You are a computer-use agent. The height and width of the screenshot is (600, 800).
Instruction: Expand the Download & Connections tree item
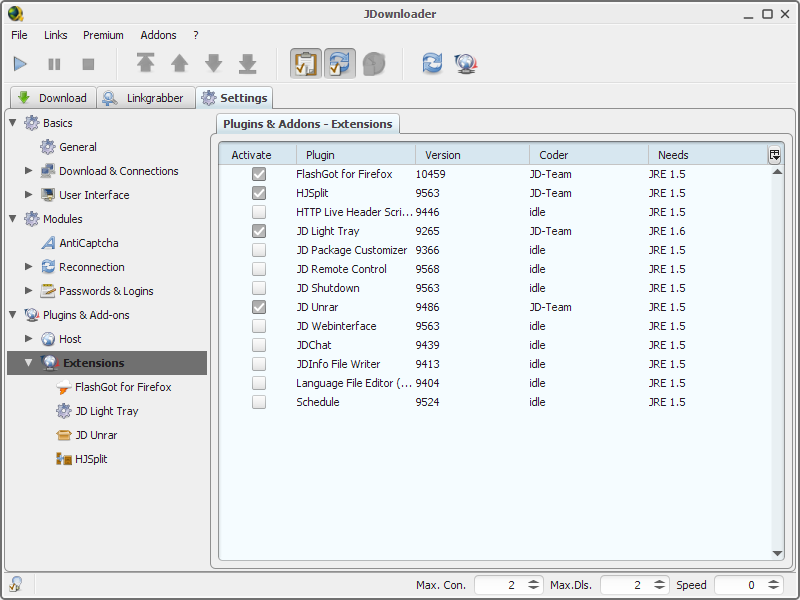click(30, 171)
